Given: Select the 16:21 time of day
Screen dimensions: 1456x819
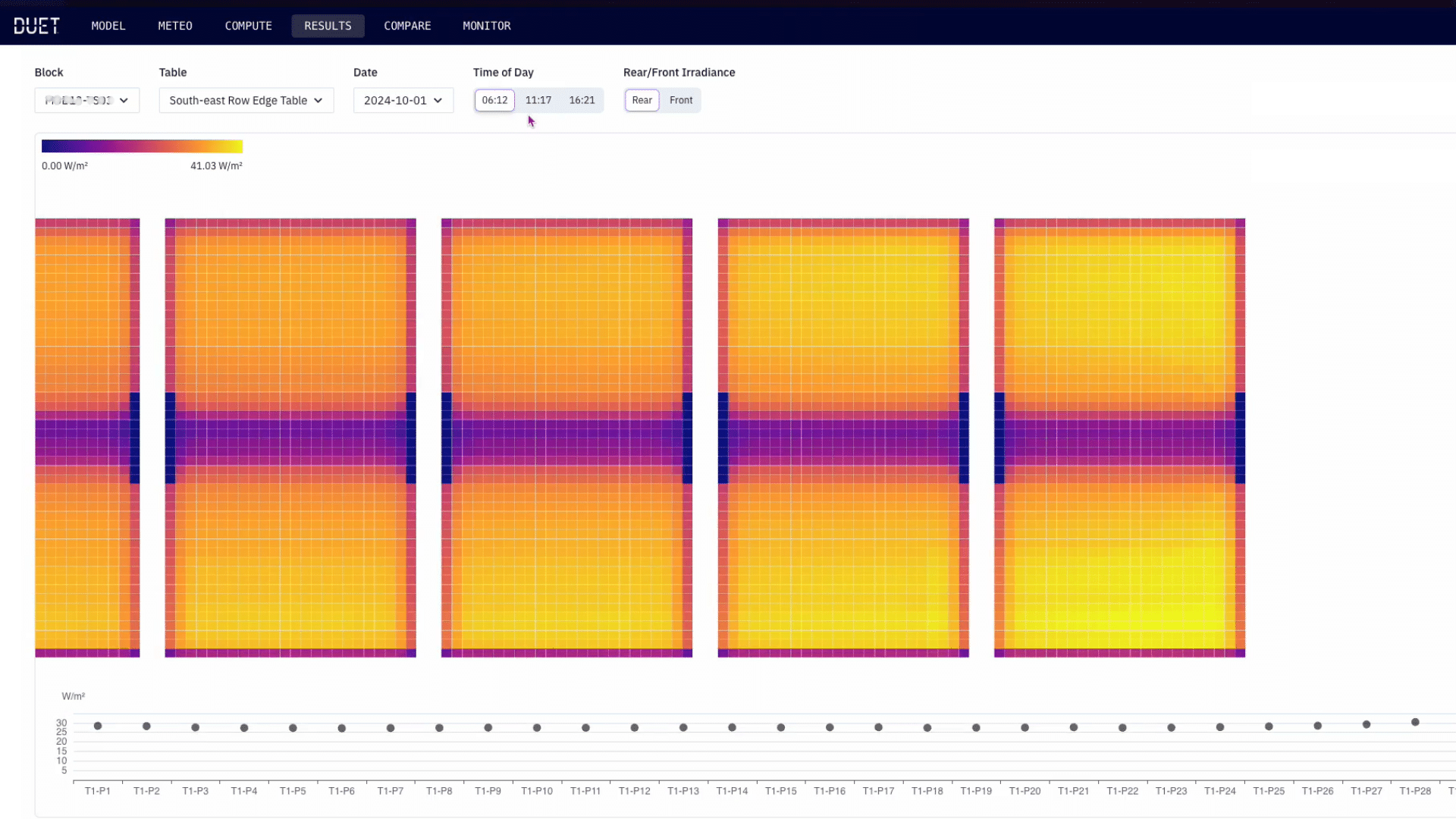Looking at the screenshot, I should [x=582, y=100].
